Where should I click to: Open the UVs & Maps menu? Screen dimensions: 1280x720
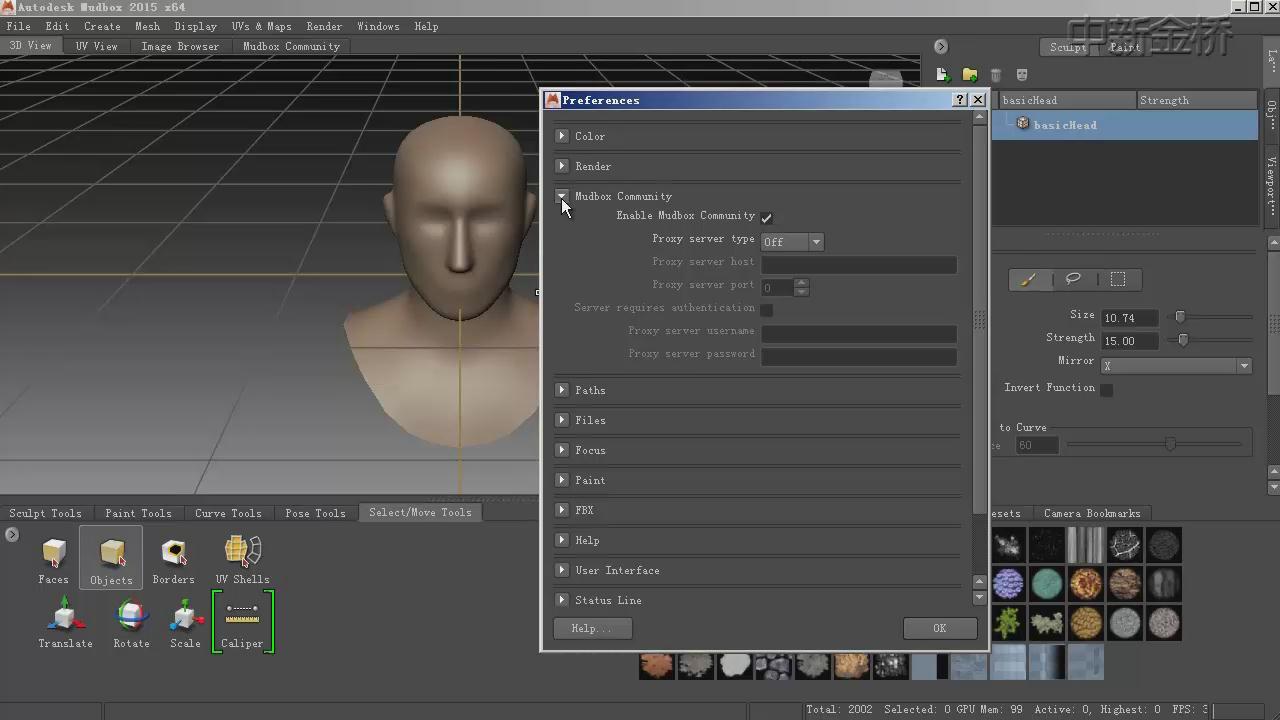click(261, 26)
